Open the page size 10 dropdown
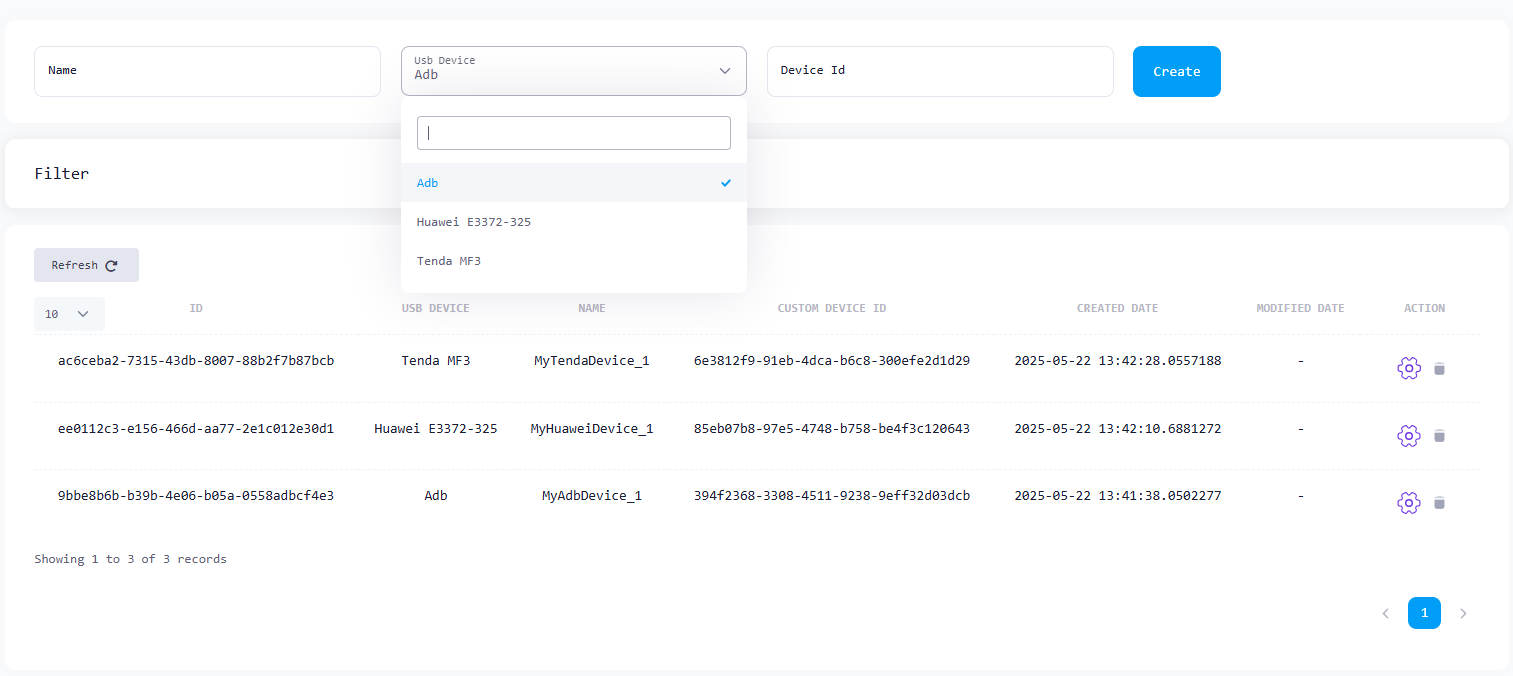1513x676 pixels. [x=69, y=314]
